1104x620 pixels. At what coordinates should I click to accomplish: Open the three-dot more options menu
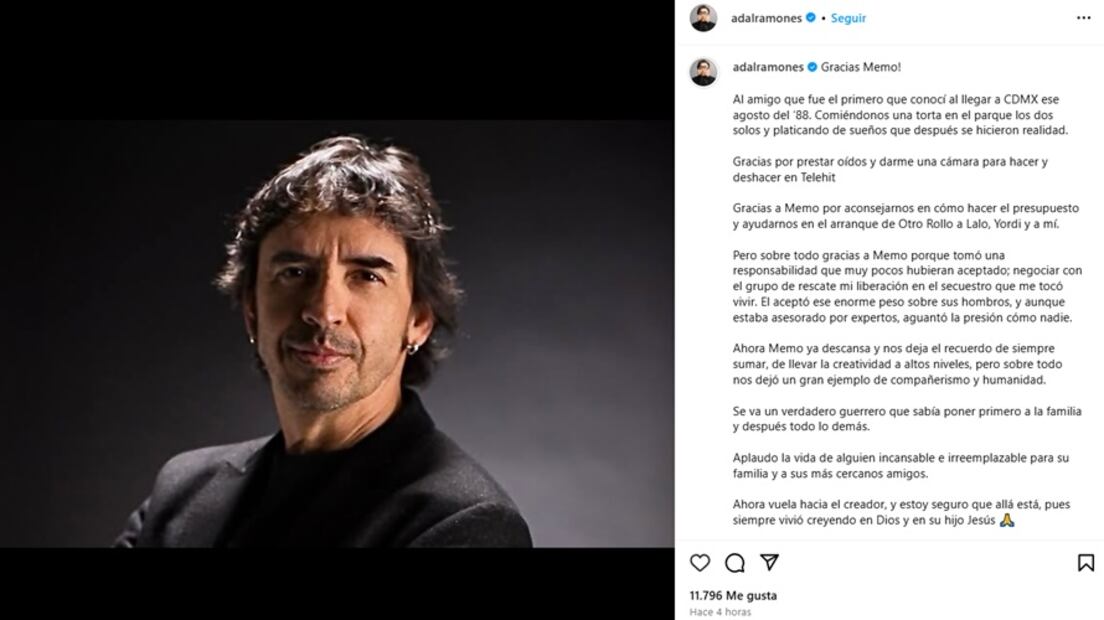coord(1084,18)
